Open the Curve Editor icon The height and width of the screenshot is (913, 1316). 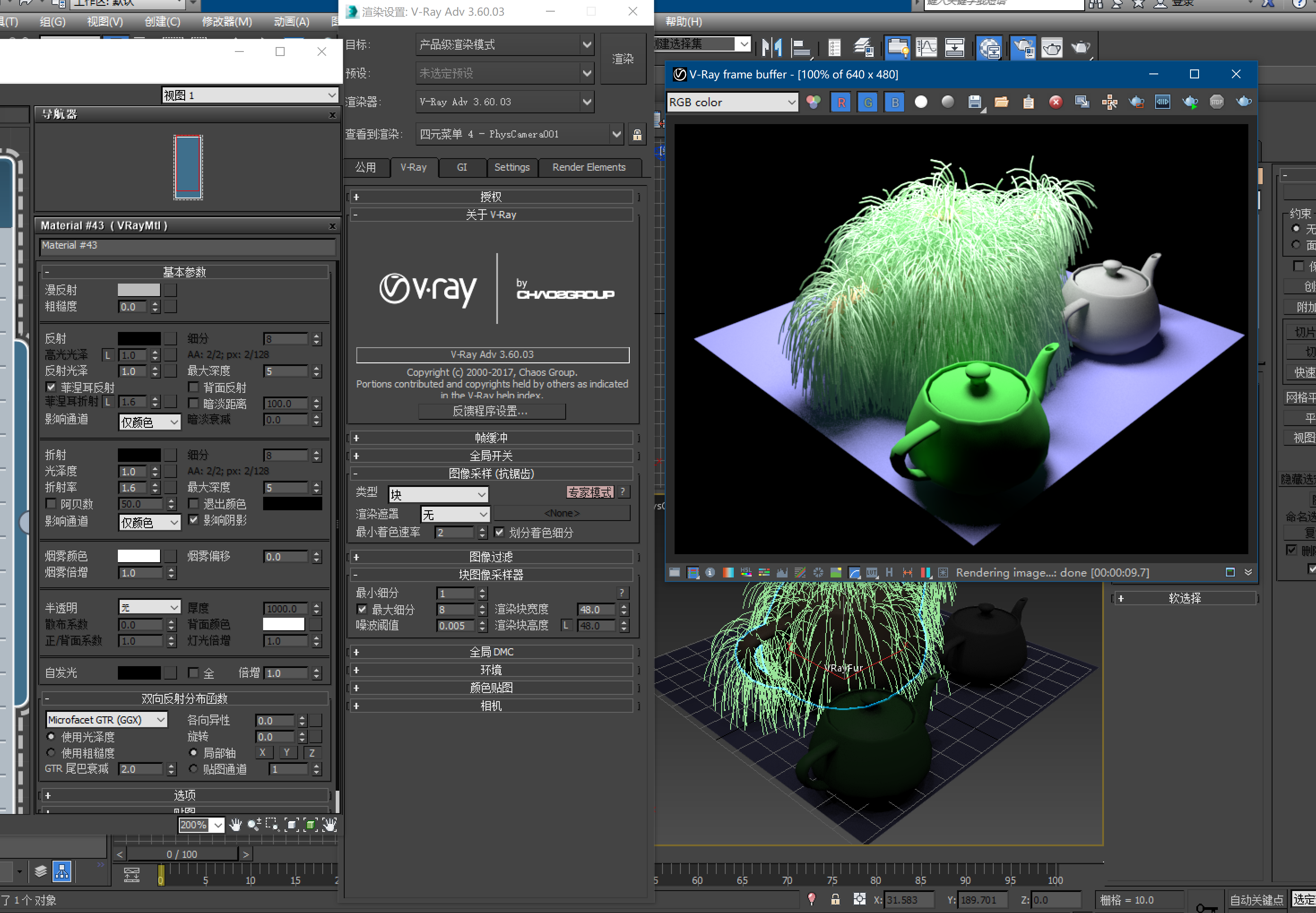point(926,47)
